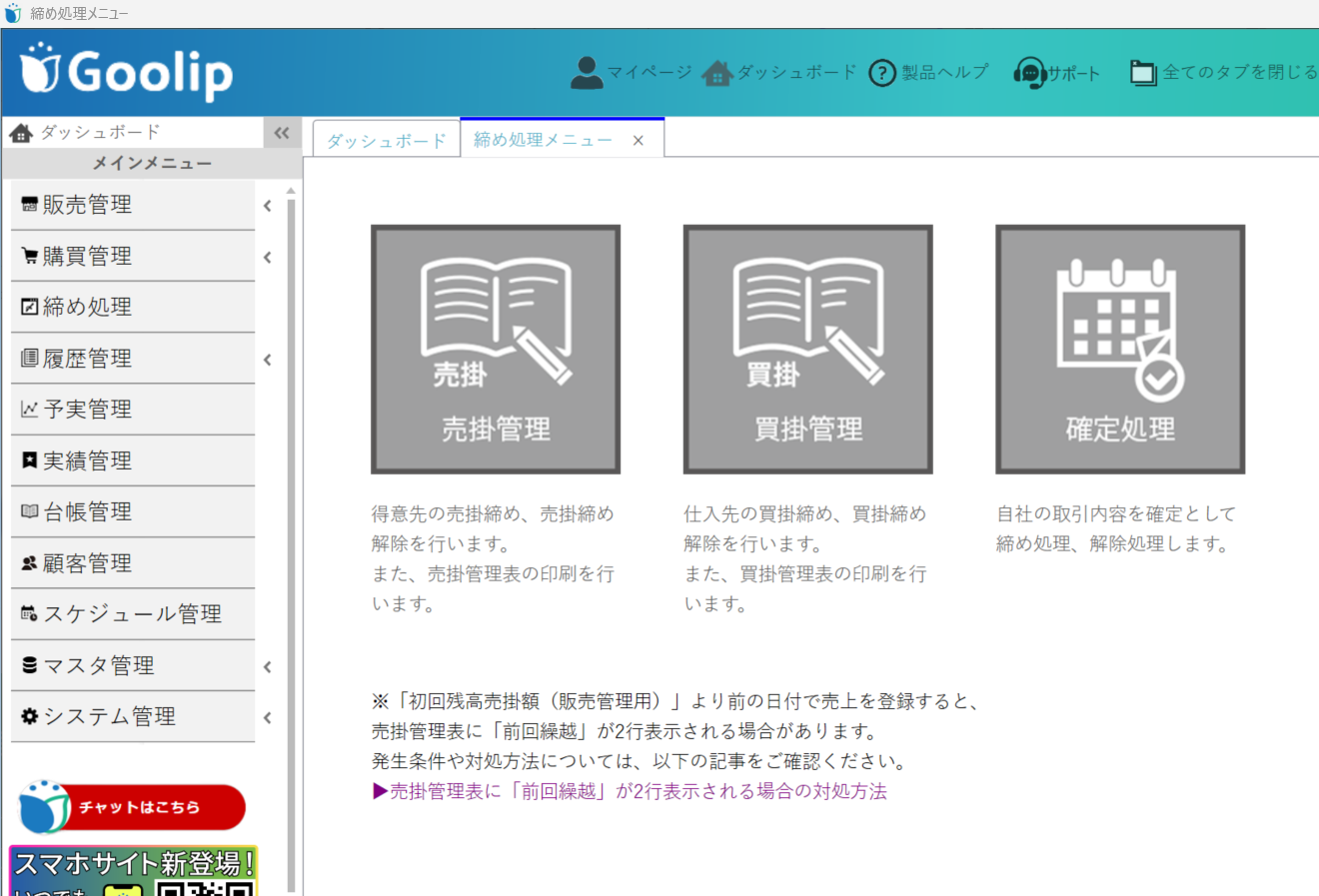1319x896 pixels.
Task: Open 顧客管理 in main menu
Action: [133, 563]
